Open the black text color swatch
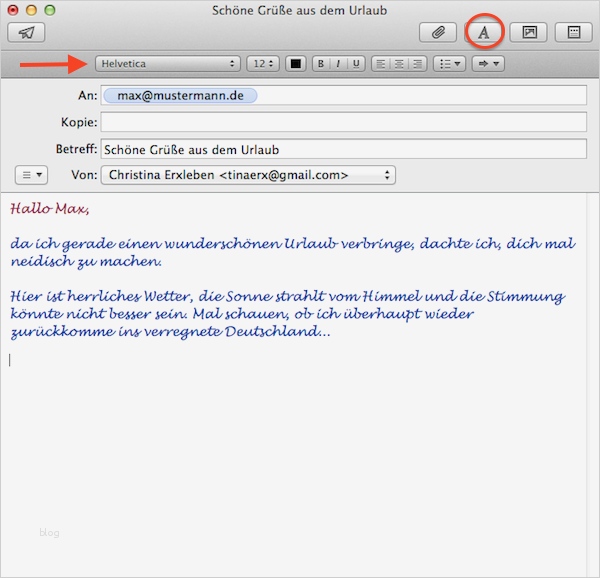The height and width of the screenshot is (578, 600). click(x=295, y=64)
